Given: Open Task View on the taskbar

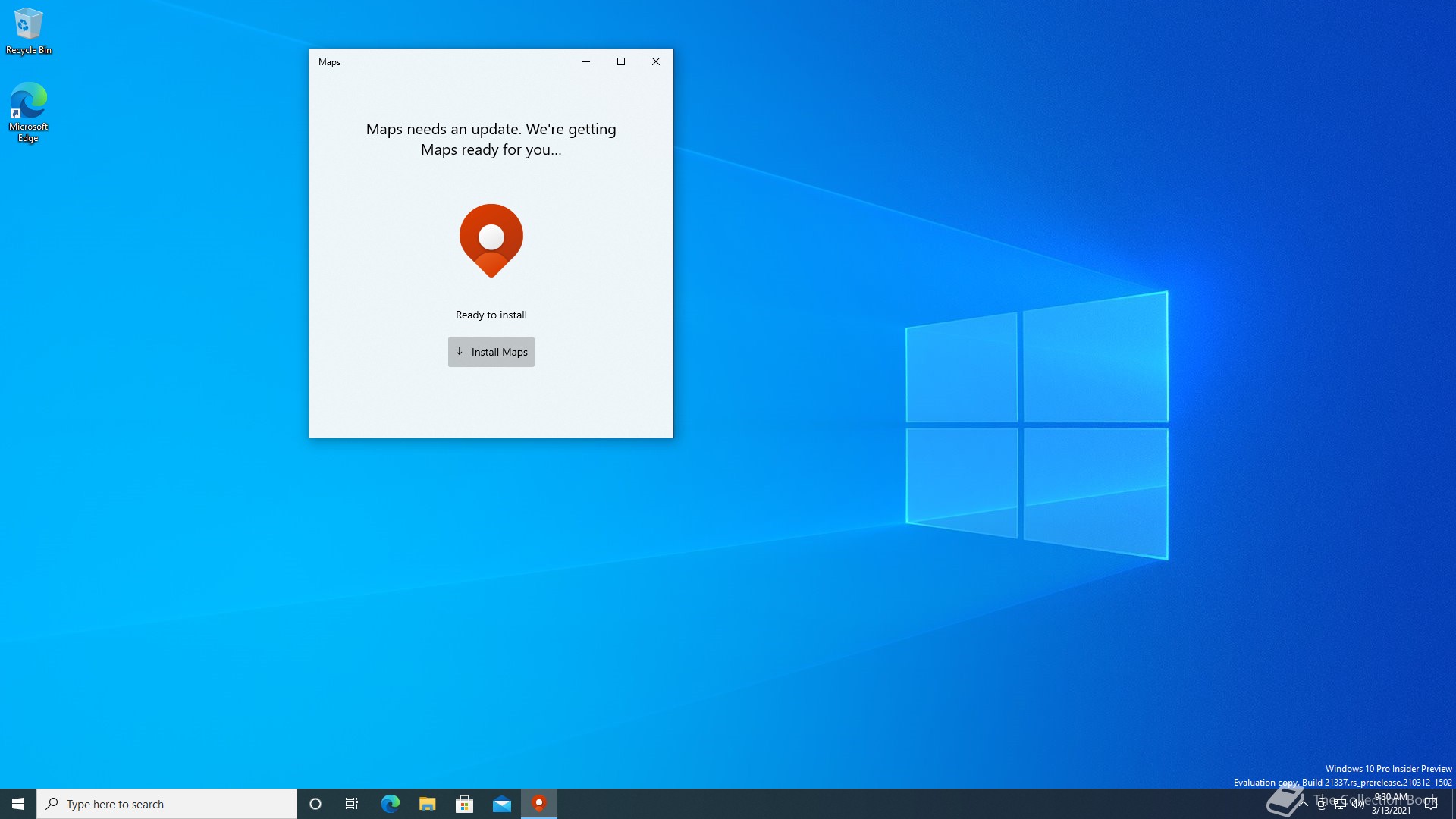Looking at the screenshot, I should [x=352, y=804].
